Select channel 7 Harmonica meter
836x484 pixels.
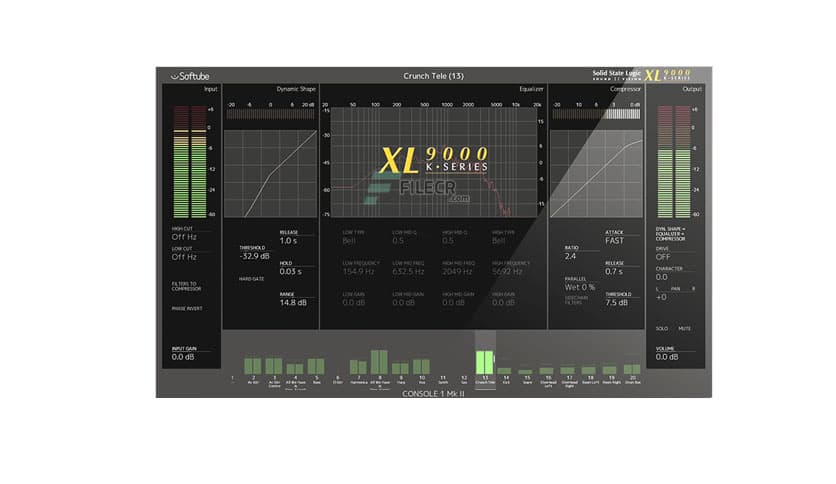358,367
